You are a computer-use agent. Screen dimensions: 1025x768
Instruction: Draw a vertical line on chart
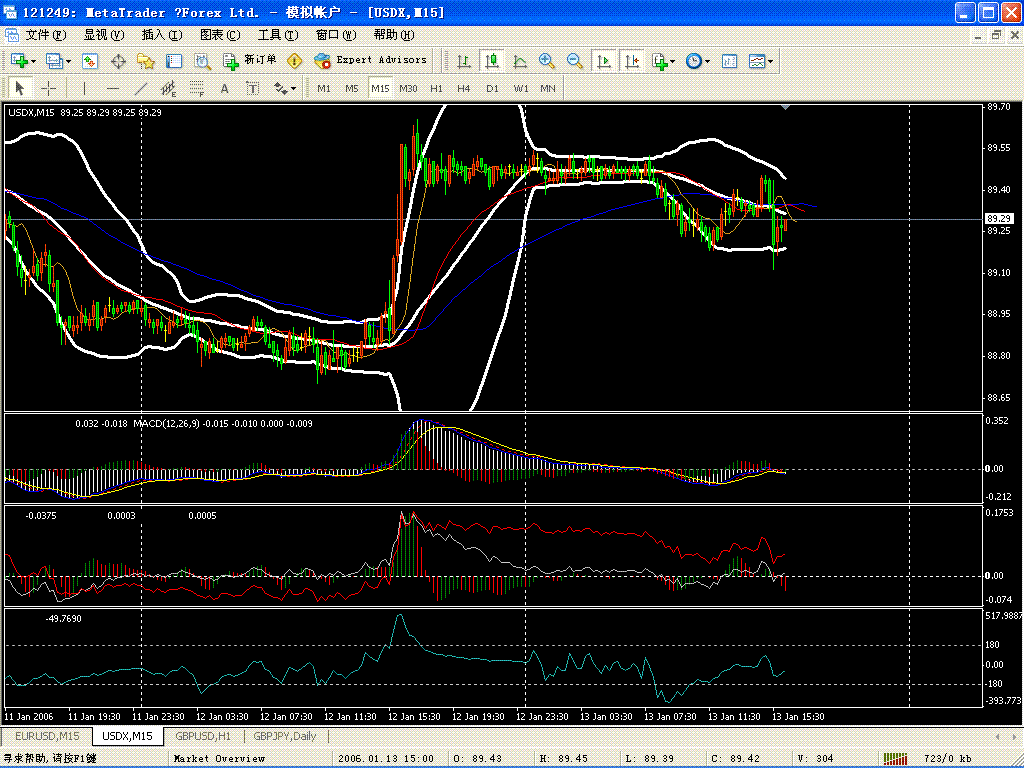click(84, 88)
